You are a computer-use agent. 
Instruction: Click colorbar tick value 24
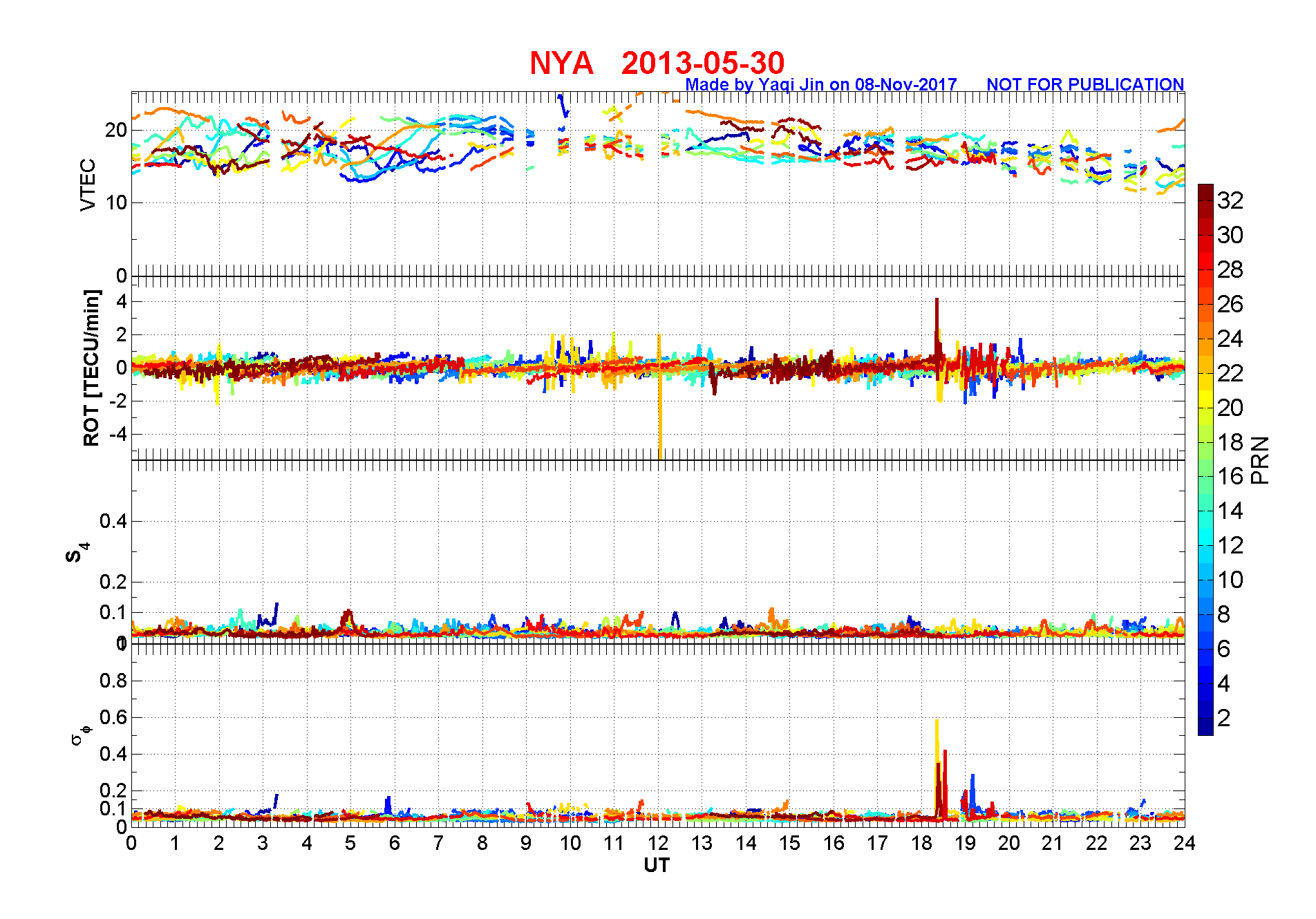point(1230,339)
